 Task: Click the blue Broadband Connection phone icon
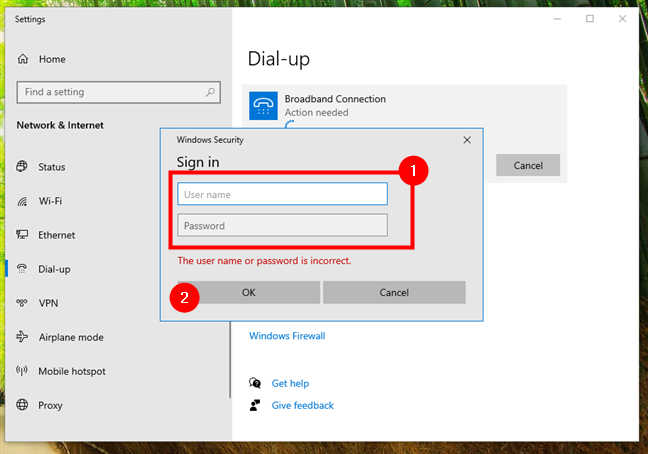263,106
